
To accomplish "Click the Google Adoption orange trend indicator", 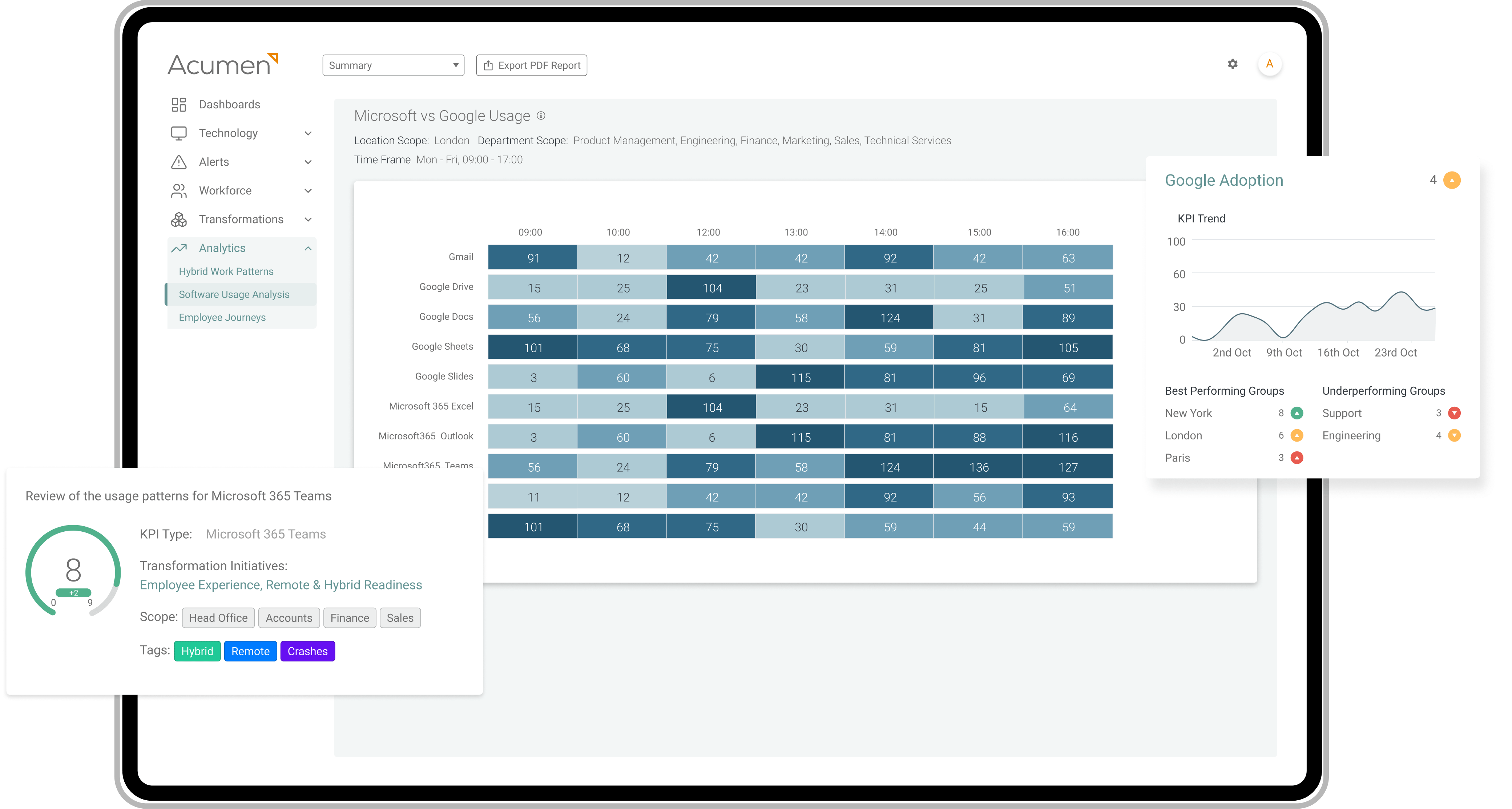I will [x=1452, y=180].
